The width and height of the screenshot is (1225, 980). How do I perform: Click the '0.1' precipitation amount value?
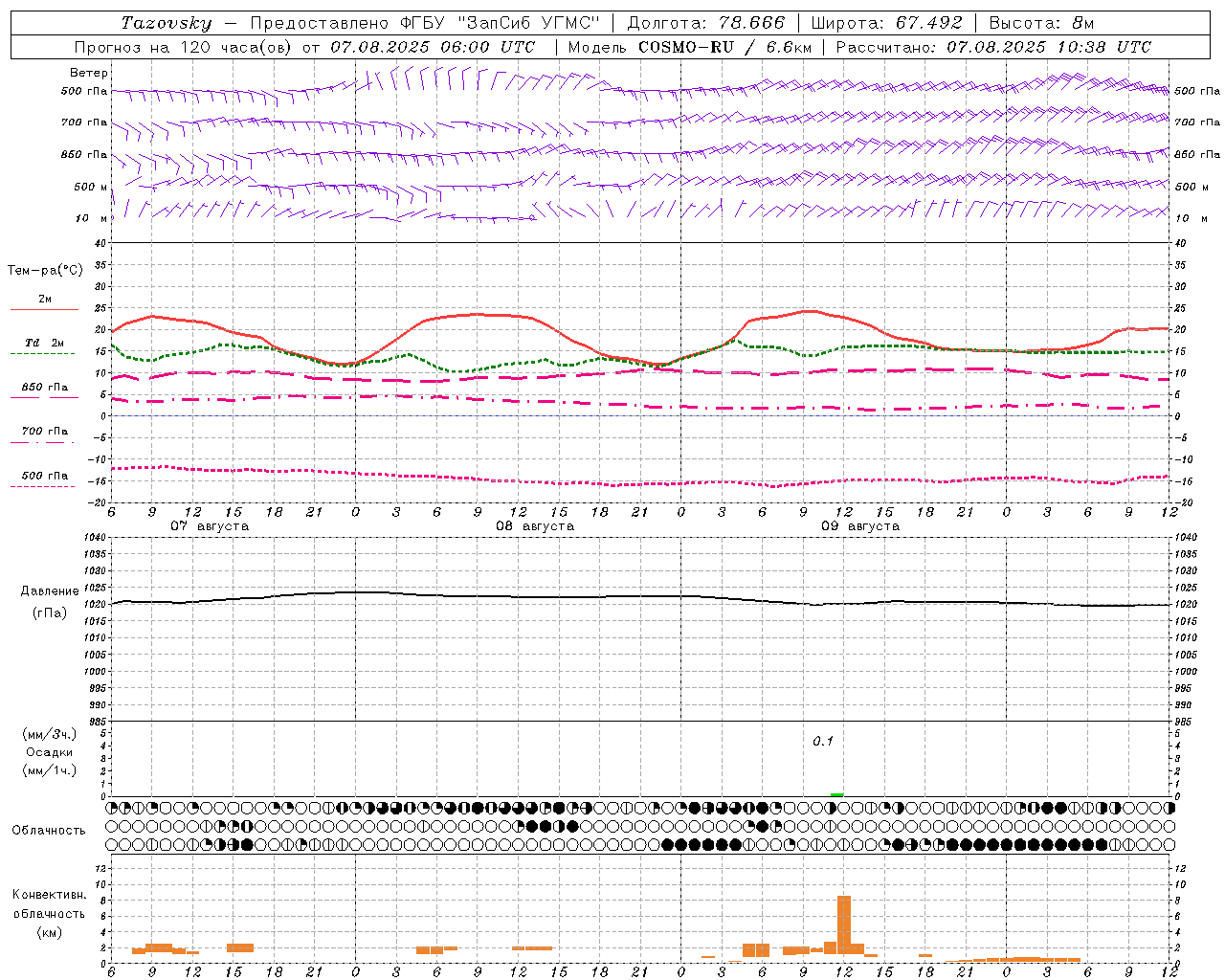pyautogui.click(x=823, y=741)
